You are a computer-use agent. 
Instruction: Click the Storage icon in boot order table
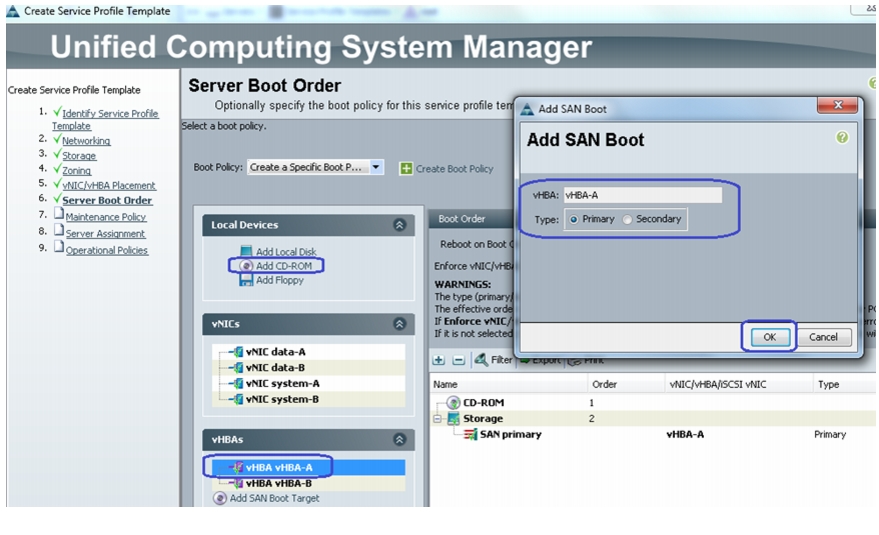click(x=453, y=418)
